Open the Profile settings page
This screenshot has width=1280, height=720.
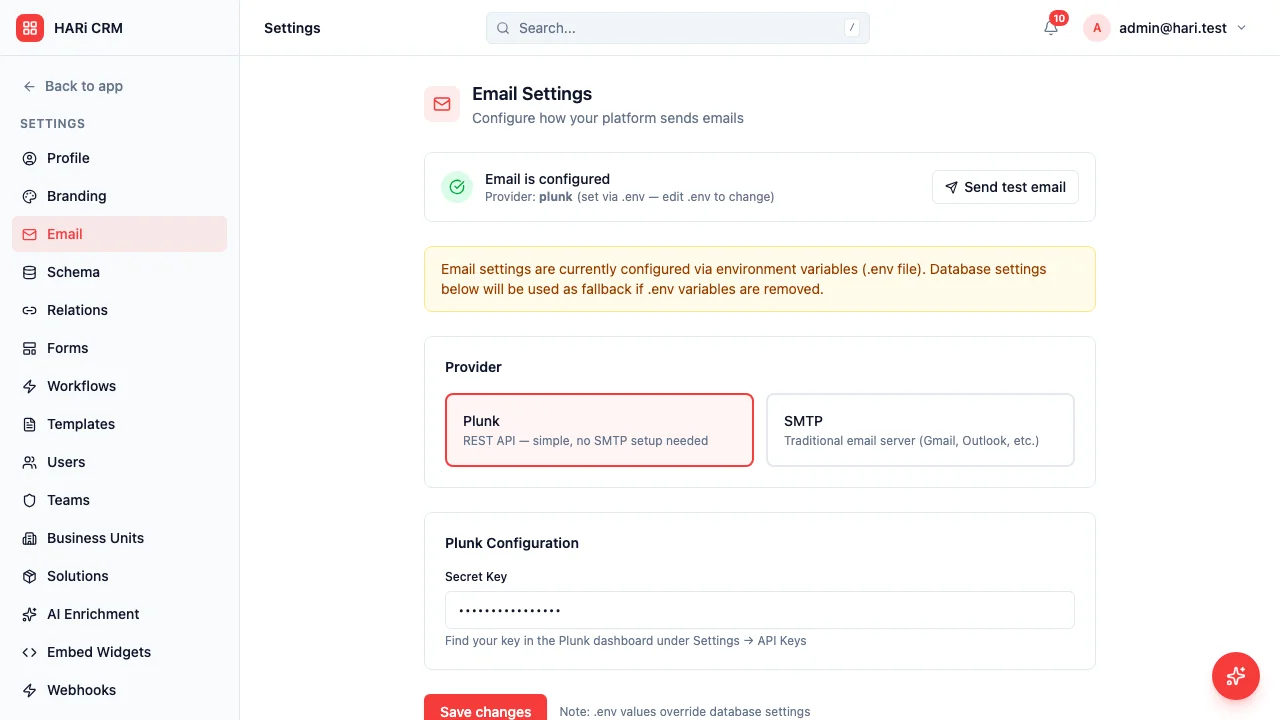point(68,158)
